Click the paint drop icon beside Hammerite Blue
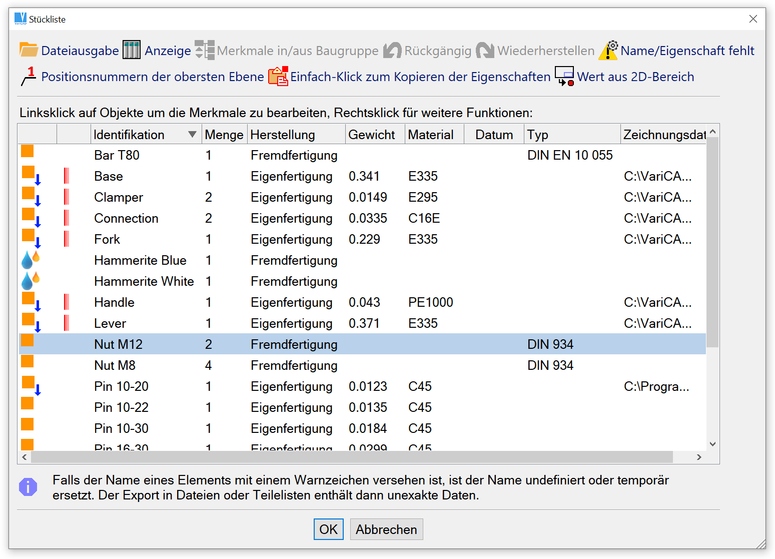Viewport: 775px width, 559px height. point(30,260)
